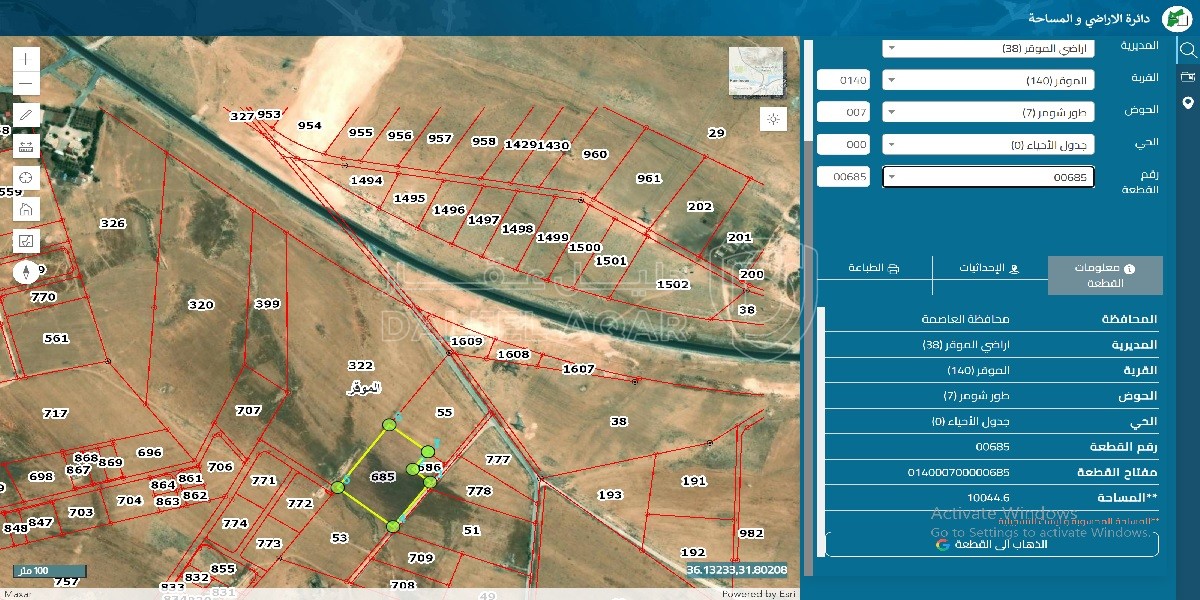Expand the المديرية directorate dropdown
The width and height of the screenshot is (1200, 600).
coord(988,48)
